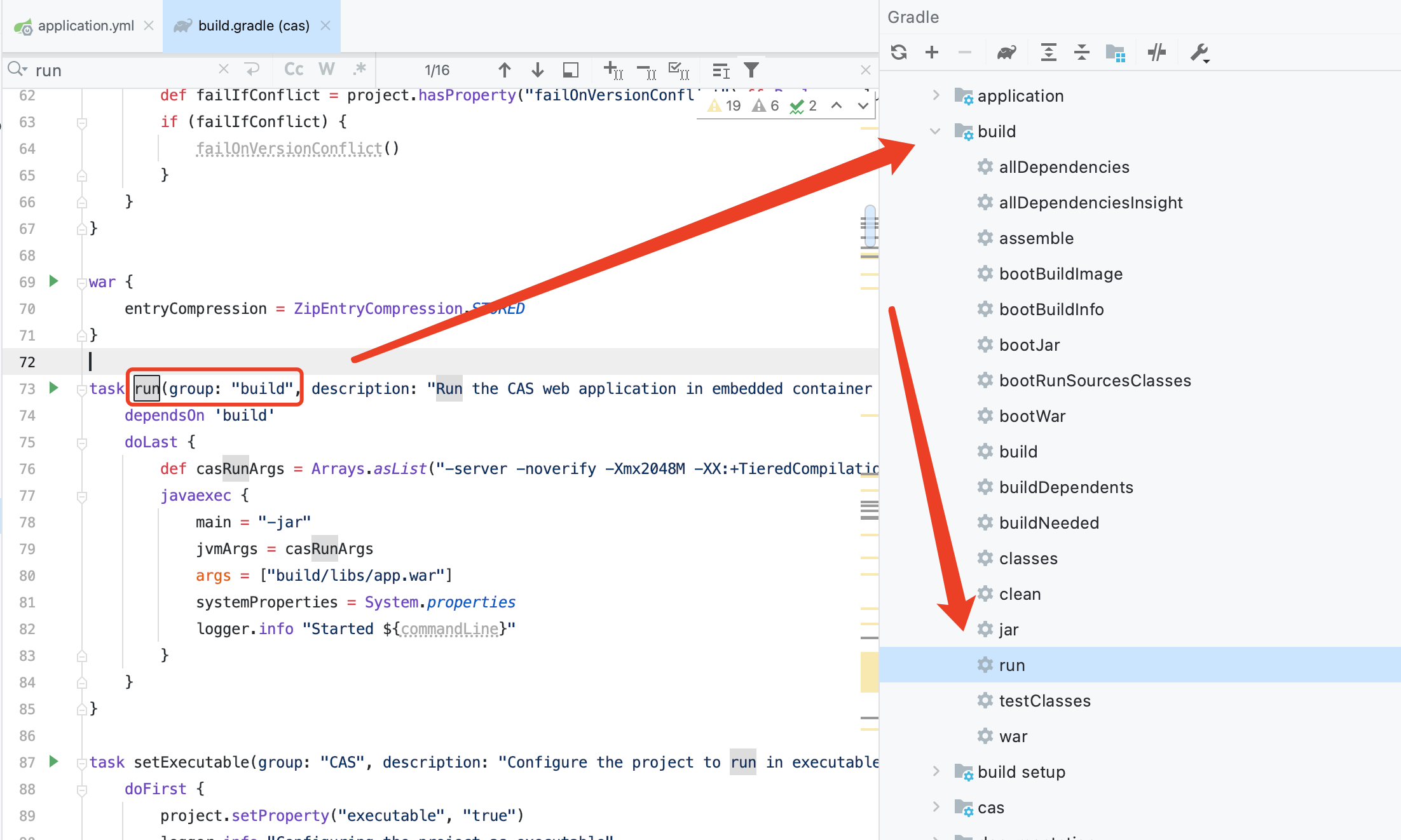
Task: Click the 2 typos indicator
Action: (803, 105)
